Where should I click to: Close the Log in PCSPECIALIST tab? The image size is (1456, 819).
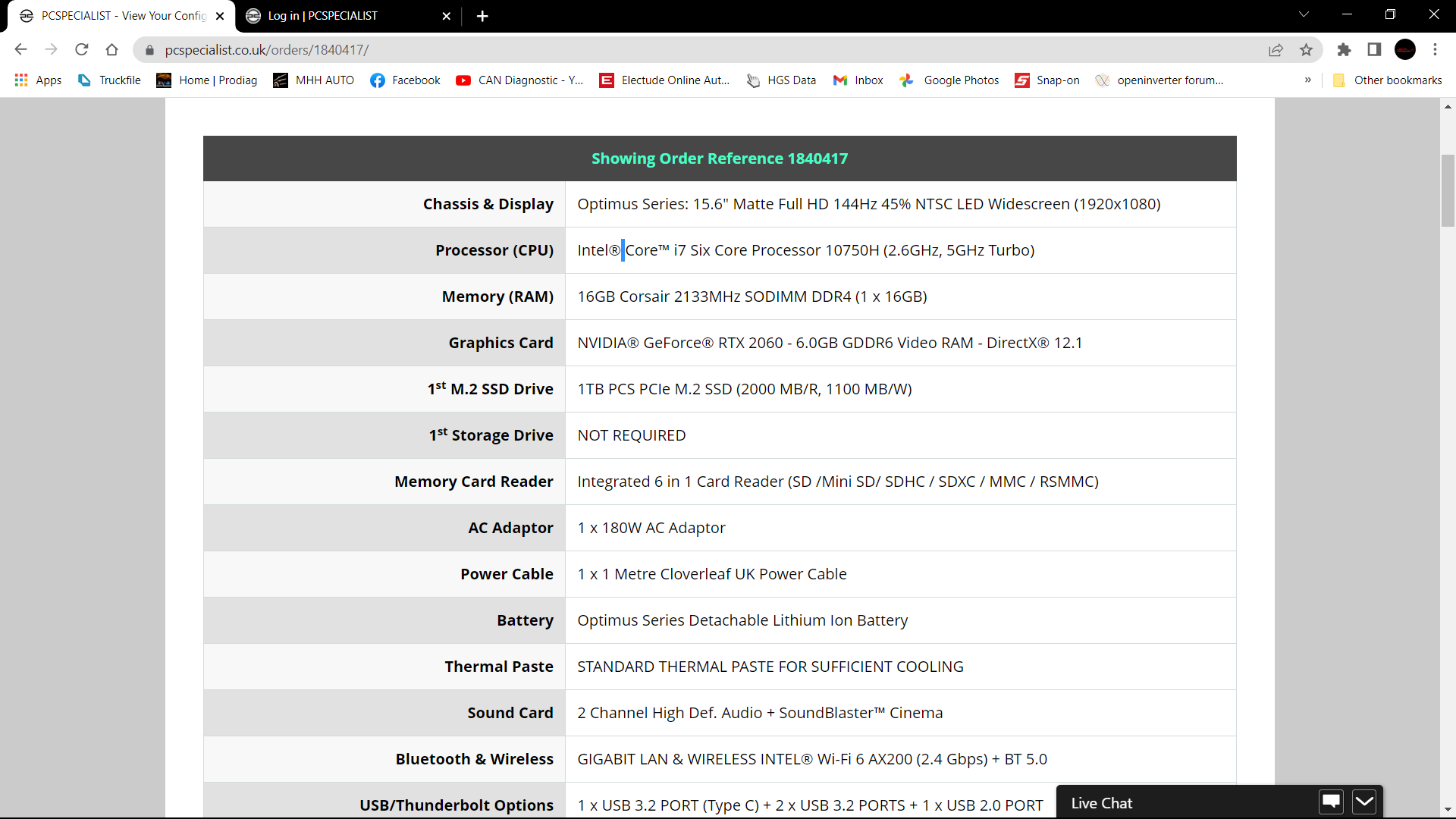(x=447, y=16)
